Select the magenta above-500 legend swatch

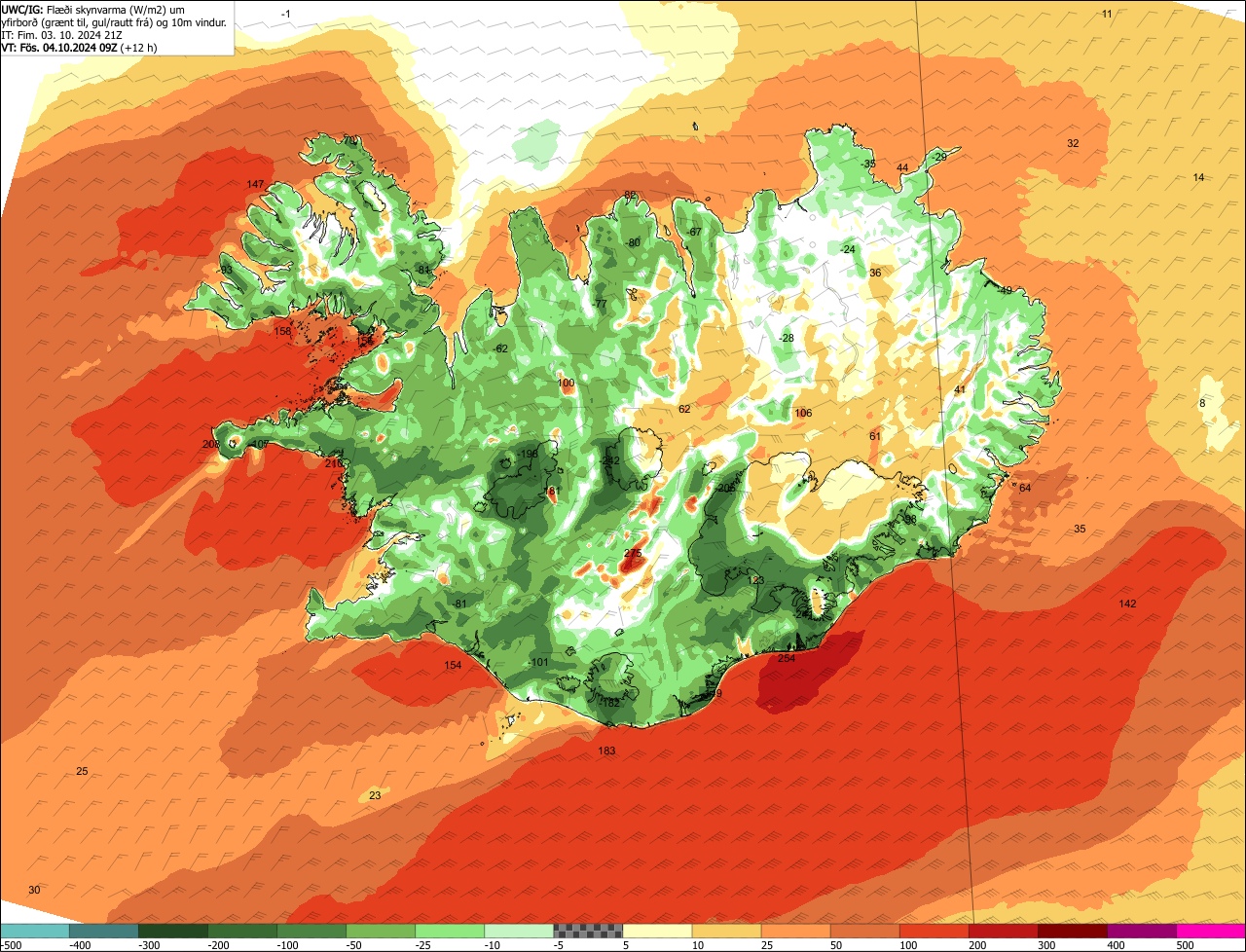1211,931
